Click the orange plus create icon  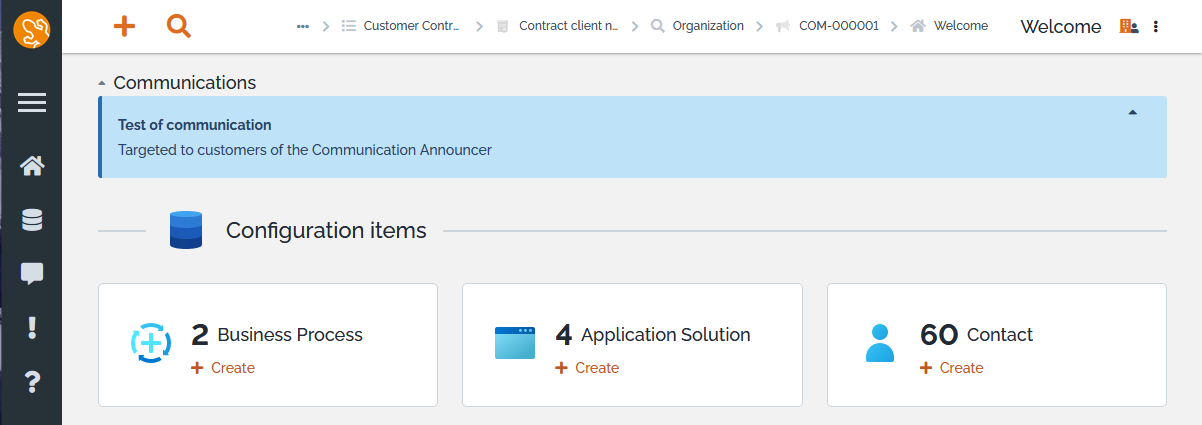point(124,27)
